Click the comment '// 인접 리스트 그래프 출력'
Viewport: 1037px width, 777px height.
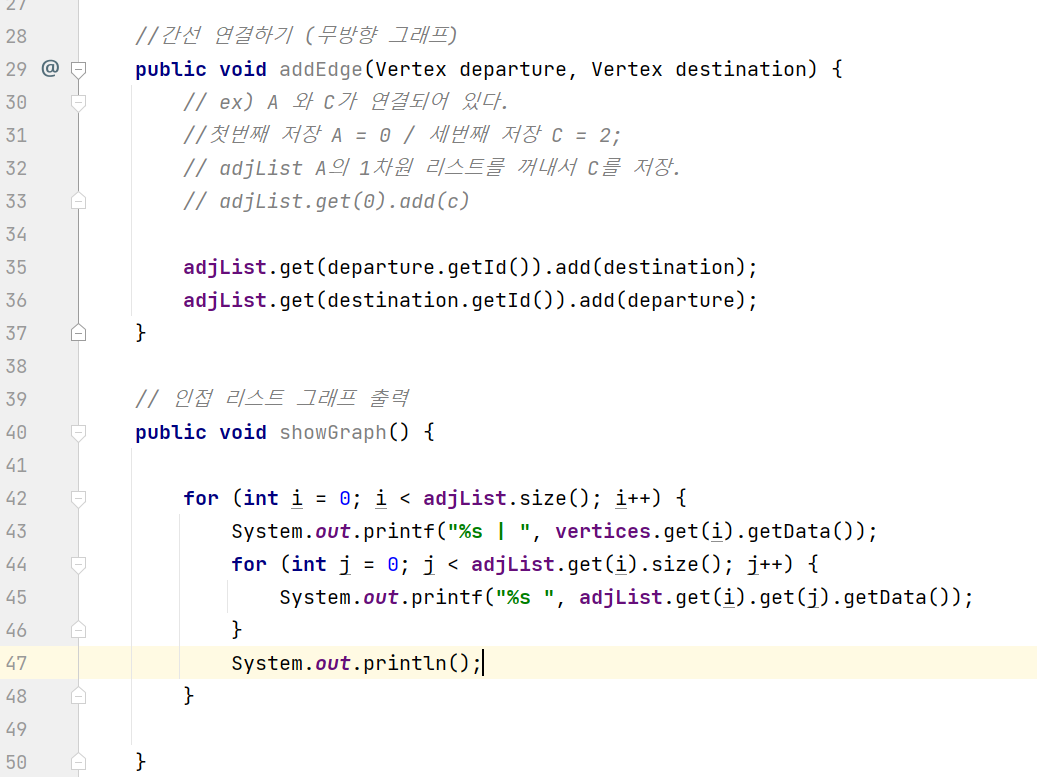tap(272, 399)
